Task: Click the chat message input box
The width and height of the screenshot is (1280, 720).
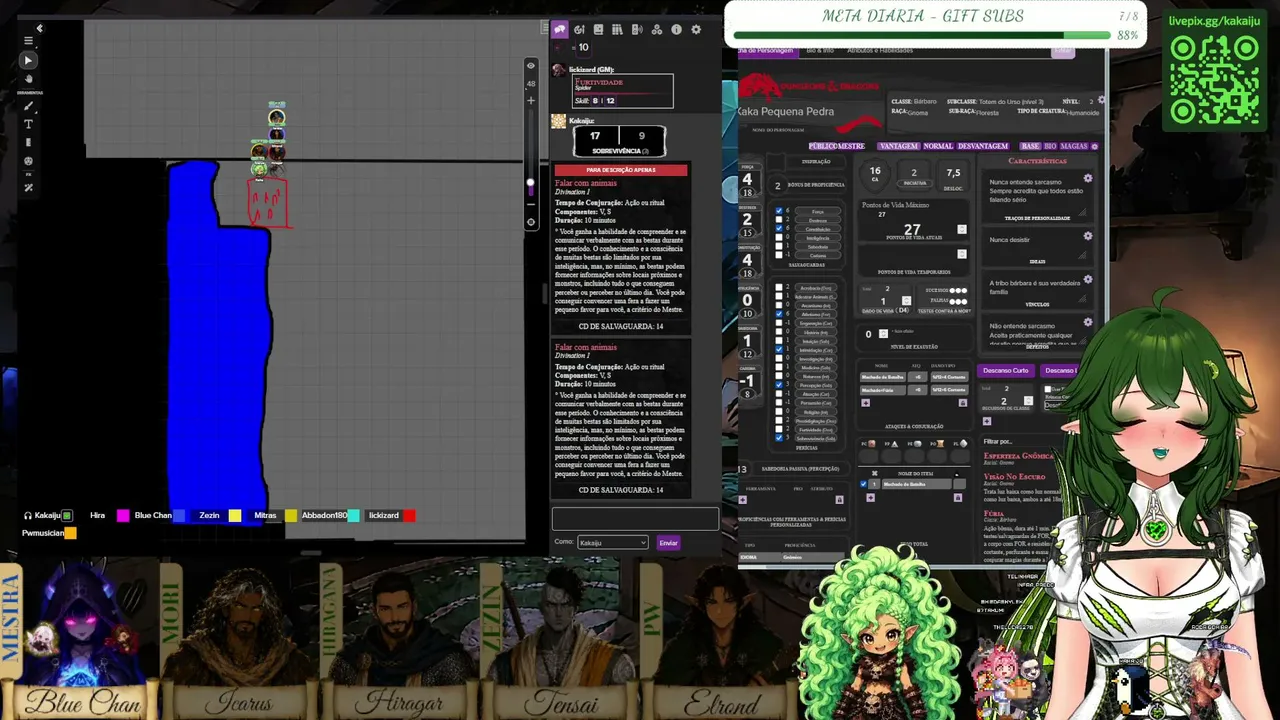Action: point(635,519)
